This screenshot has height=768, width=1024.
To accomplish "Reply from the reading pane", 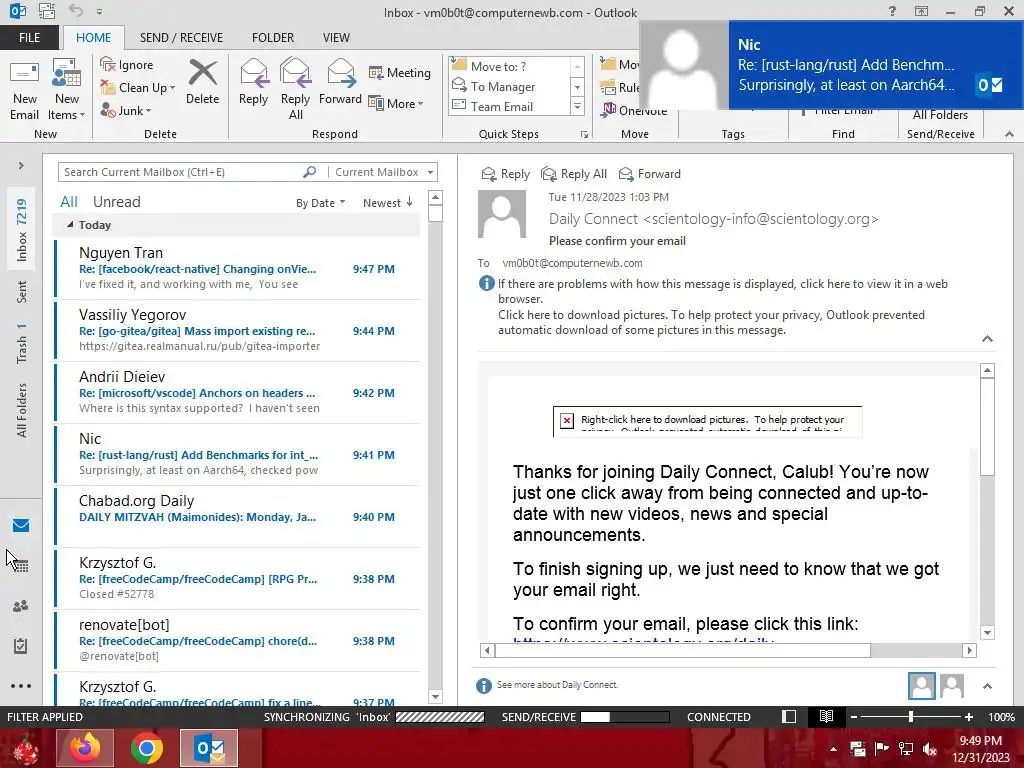I will click(x=505, y=174).
